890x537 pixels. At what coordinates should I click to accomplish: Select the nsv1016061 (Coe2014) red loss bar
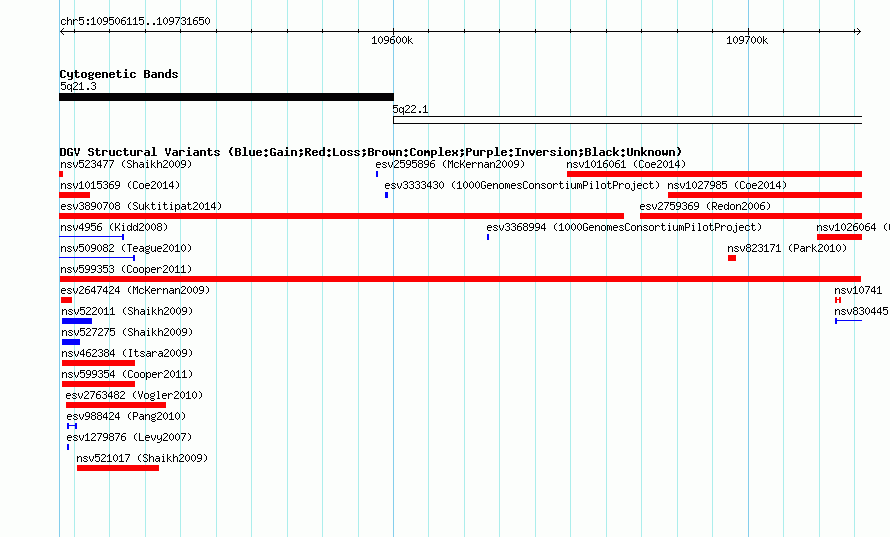point(714,174)
